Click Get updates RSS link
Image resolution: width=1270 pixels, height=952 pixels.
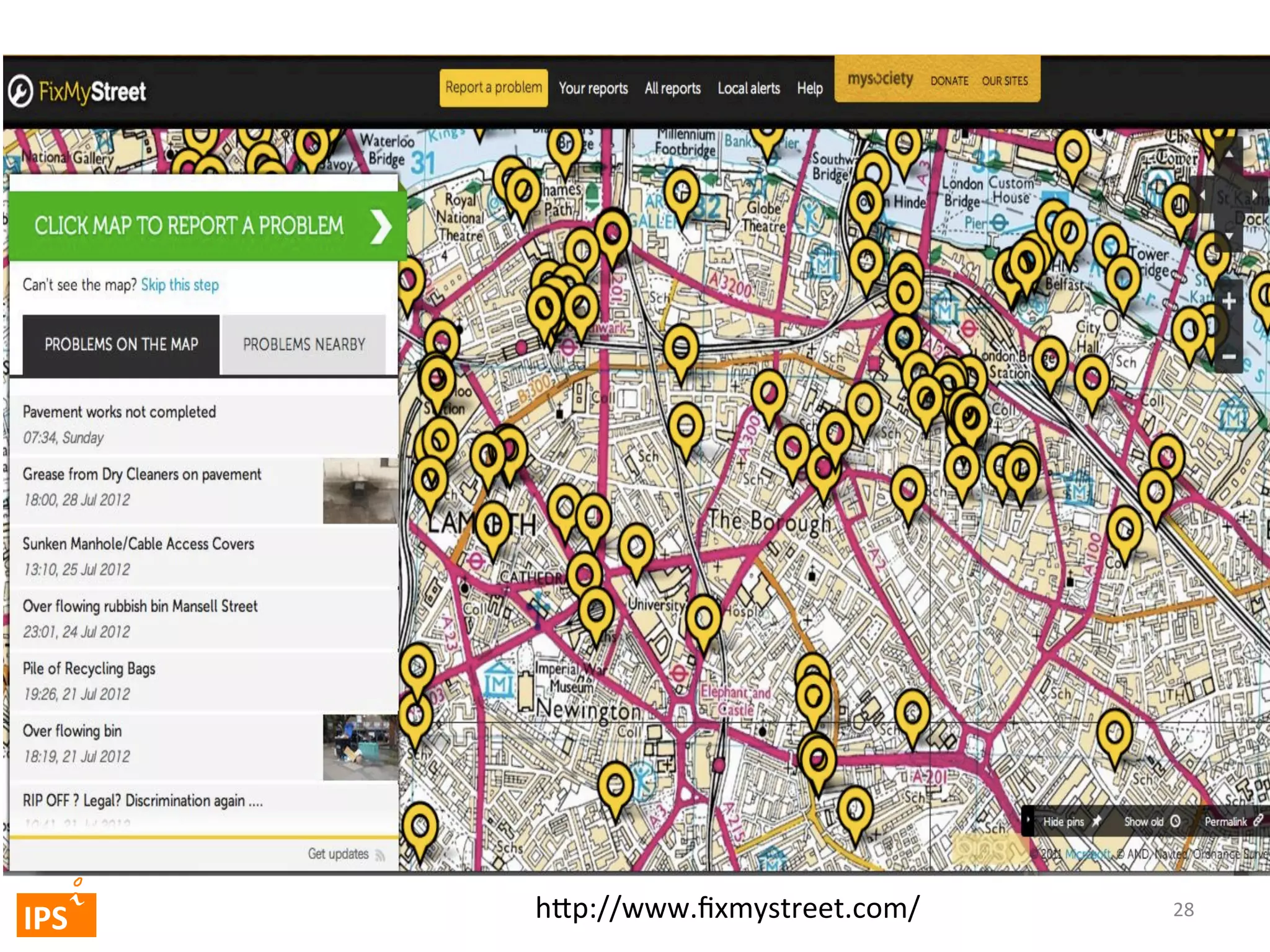pyautogui.click(x=347, y=854)
